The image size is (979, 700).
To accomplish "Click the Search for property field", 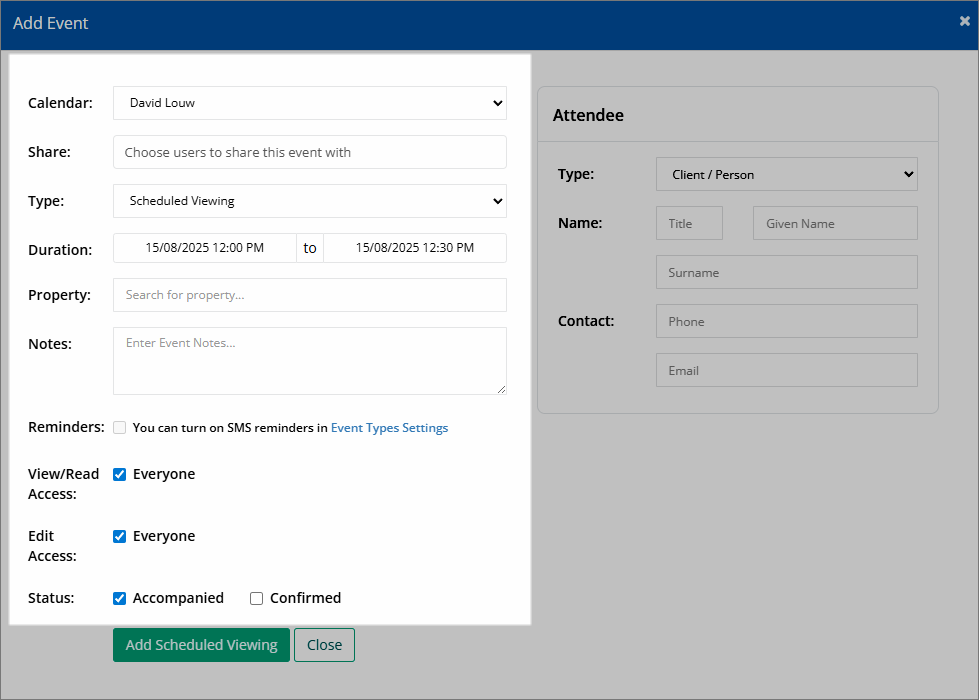I will [310, 295].
